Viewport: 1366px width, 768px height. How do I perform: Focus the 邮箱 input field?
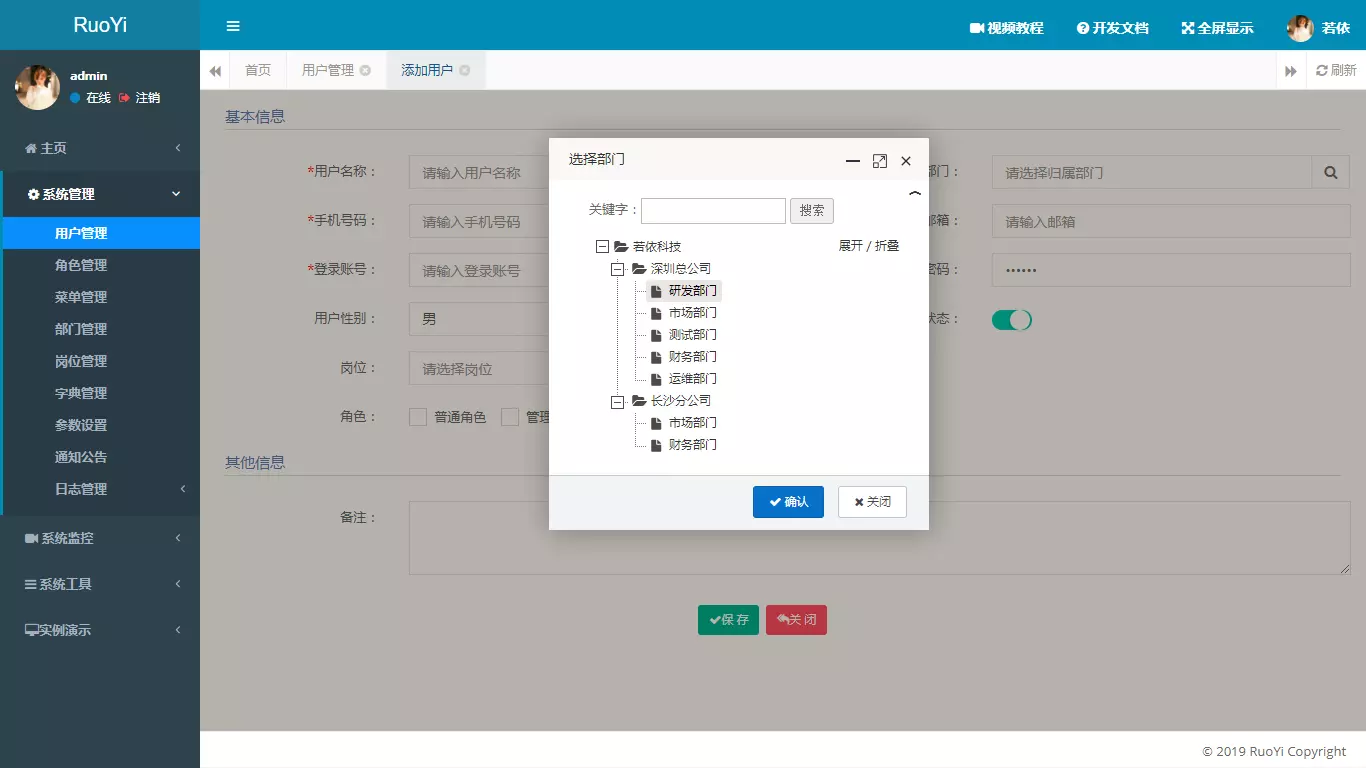(x=1171, y=221)
